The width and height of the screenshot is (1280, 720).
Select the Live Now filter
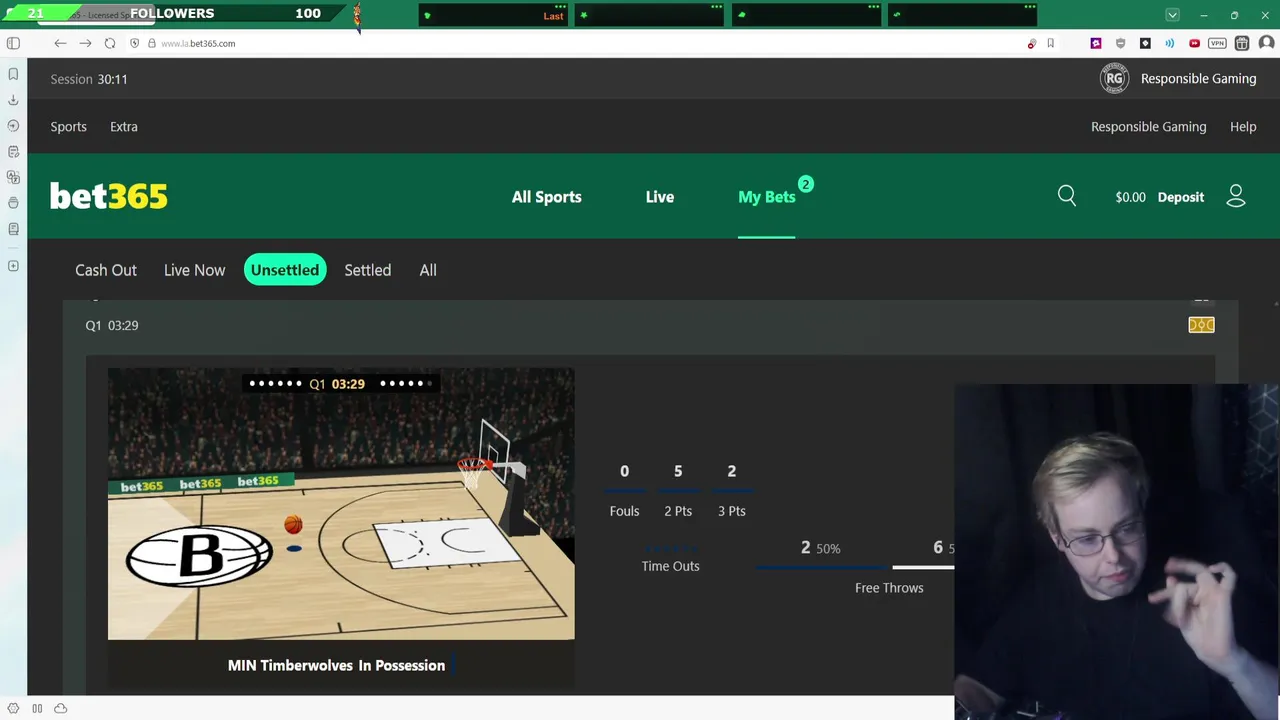point(194,270)
